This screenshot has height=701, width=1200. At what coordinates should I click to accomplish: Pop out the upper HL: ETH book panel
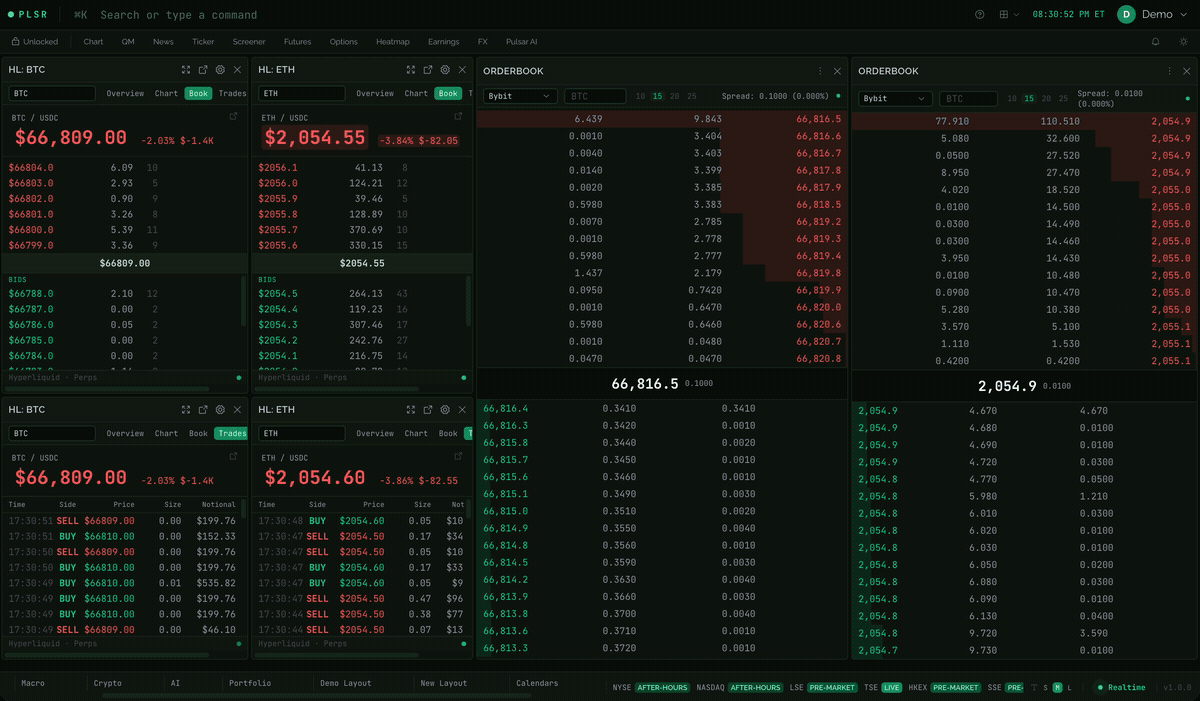428,70
